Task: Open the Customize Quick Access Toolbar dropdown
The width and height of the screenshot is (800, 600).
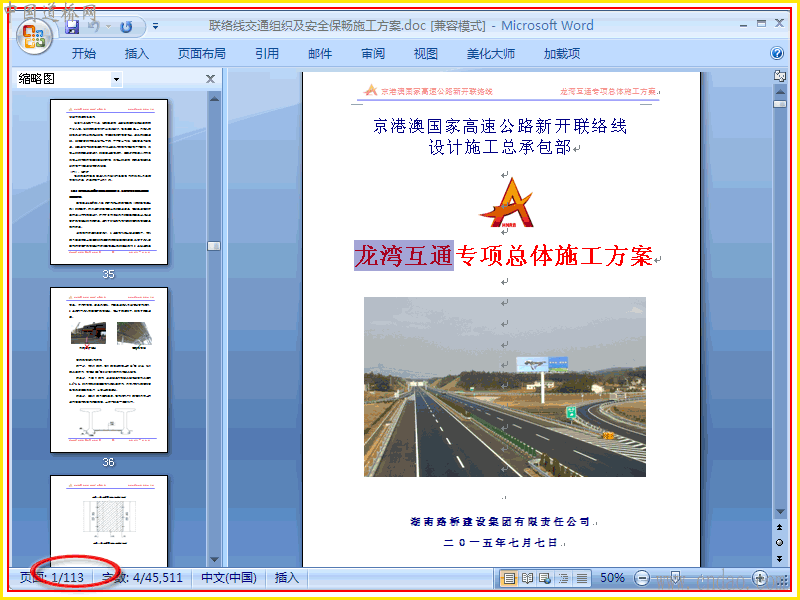Action: (x=155, y=26)
